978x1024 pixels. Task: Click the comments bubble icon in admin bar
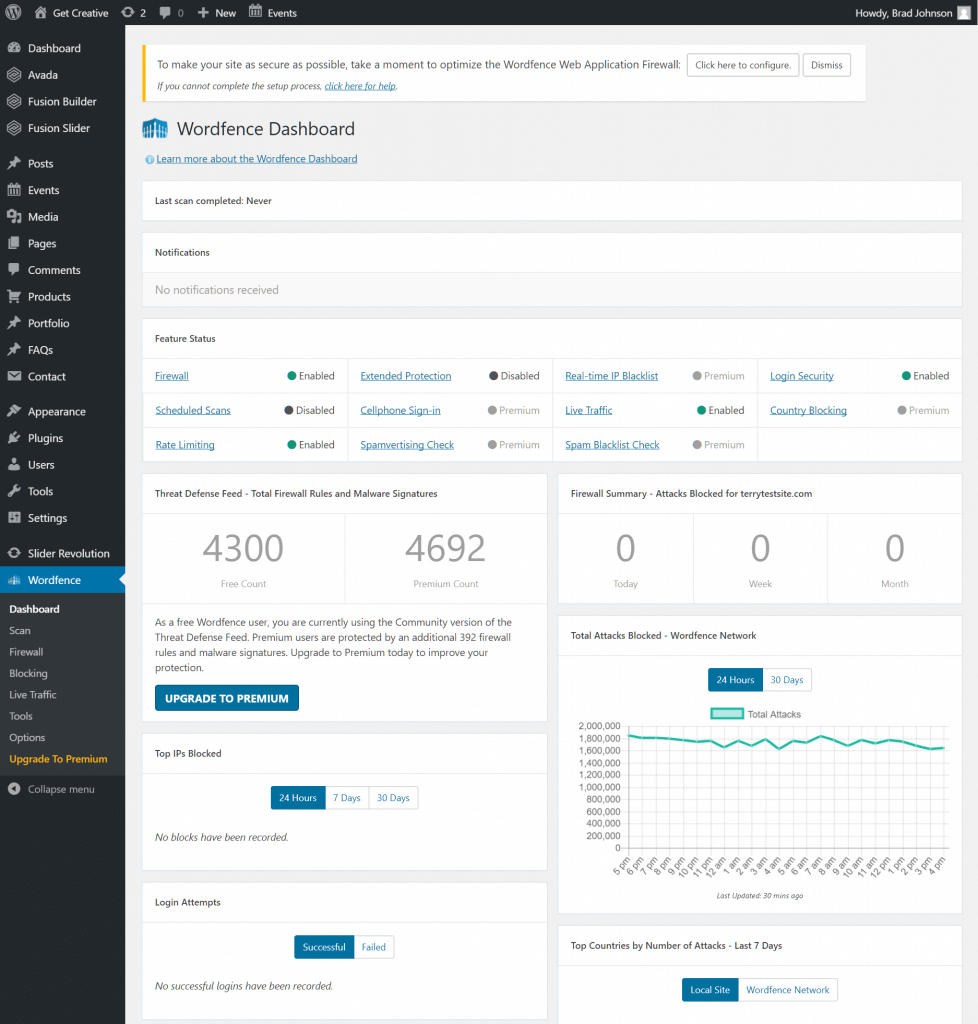166,12
